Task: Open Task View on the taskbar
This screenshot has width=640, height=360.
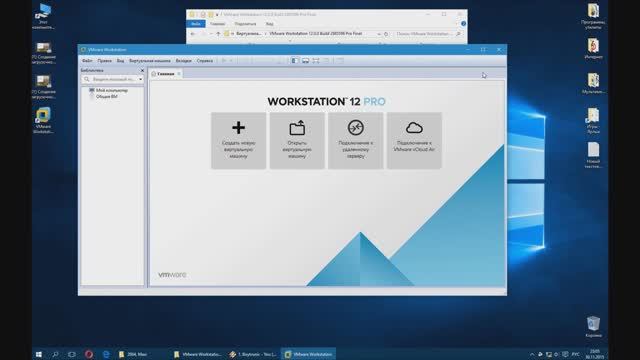Action: pos(72,354)
